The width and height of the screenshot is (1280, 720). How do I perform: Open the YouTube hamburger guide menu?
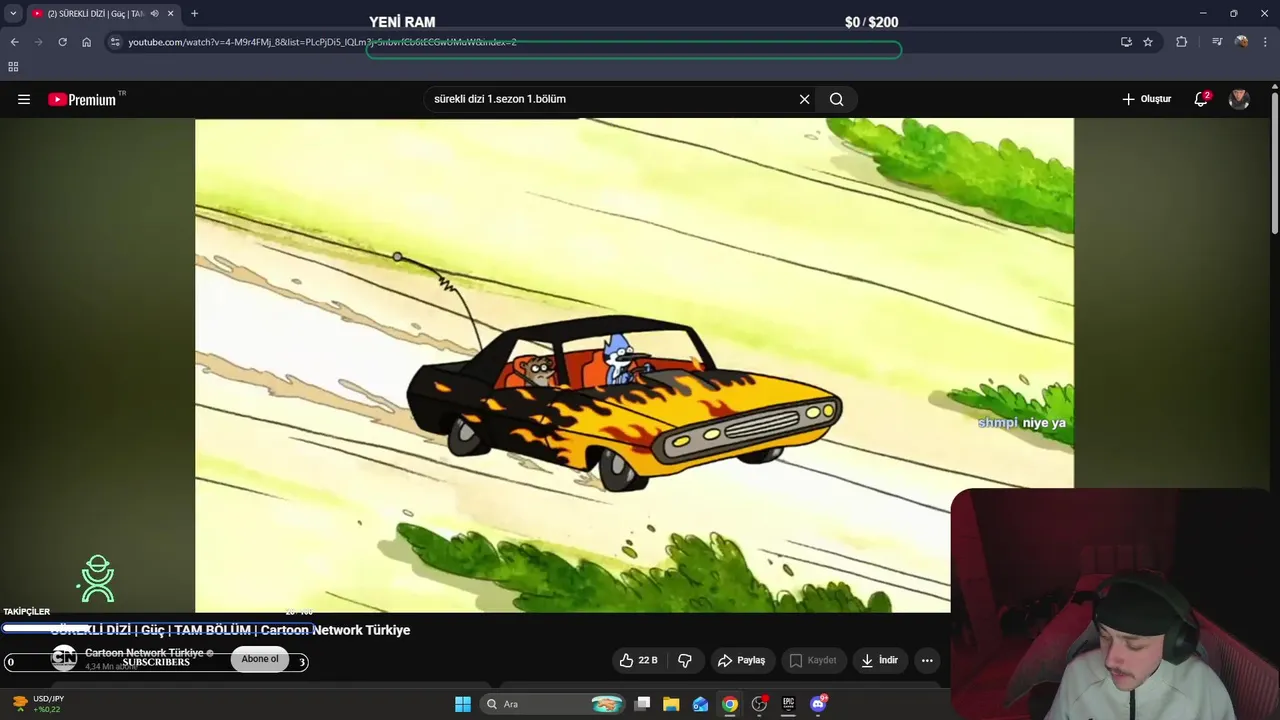click(24, 99)
